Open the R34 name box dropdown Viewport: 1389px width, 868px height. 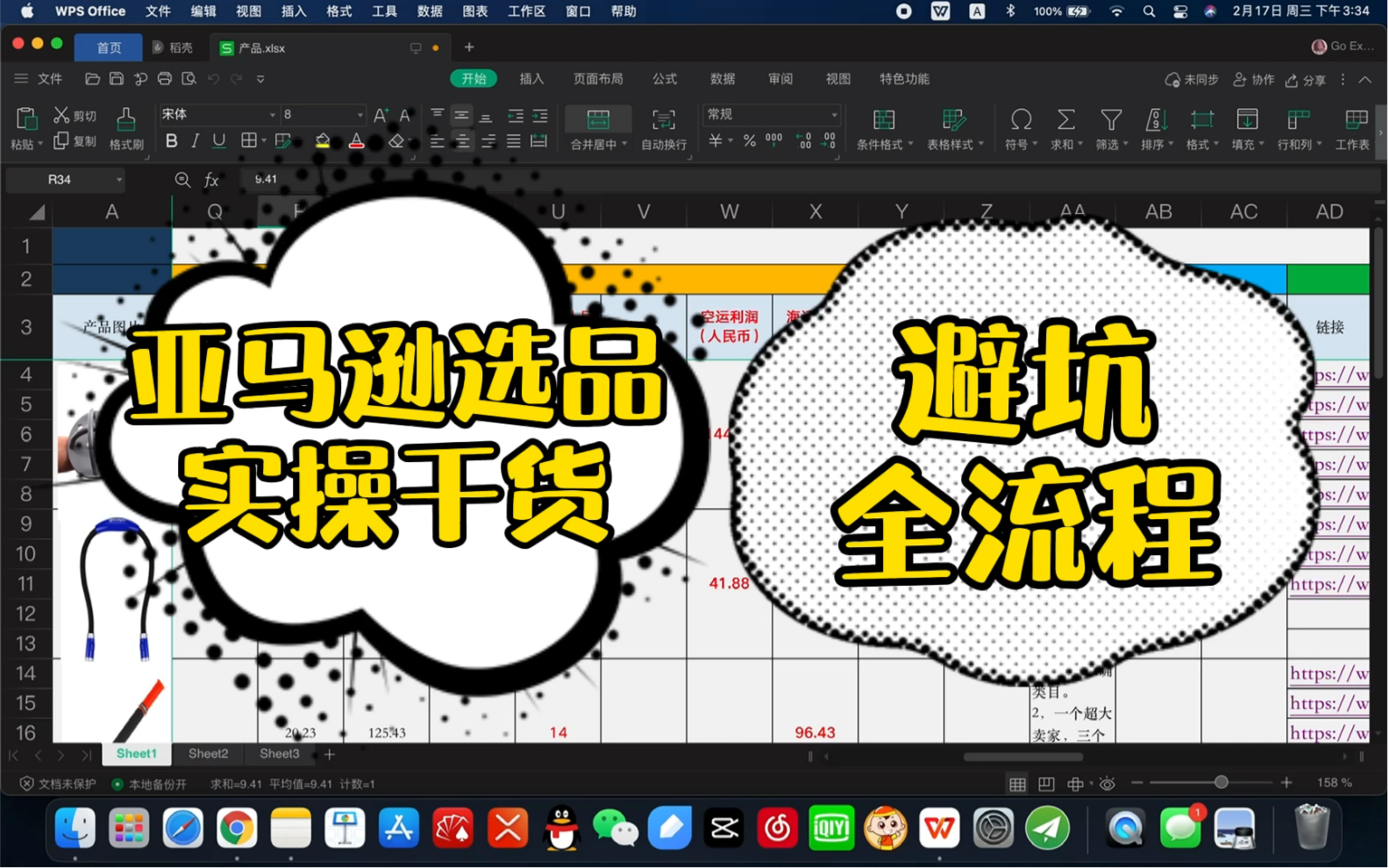pyautogui.click(x=119, y=180)
